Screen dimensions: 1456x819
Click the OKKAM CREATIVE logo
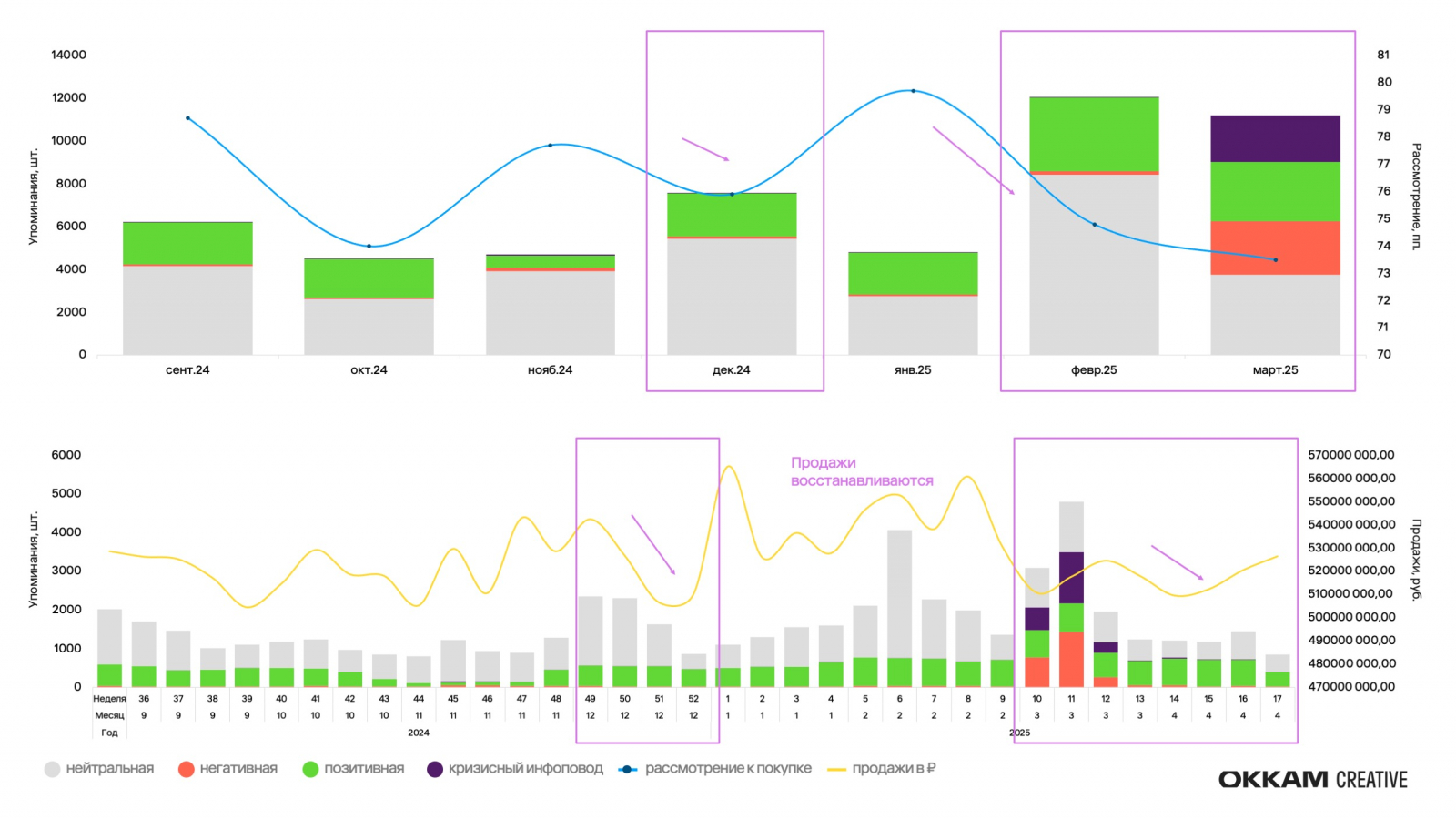tap(1312, 780)
